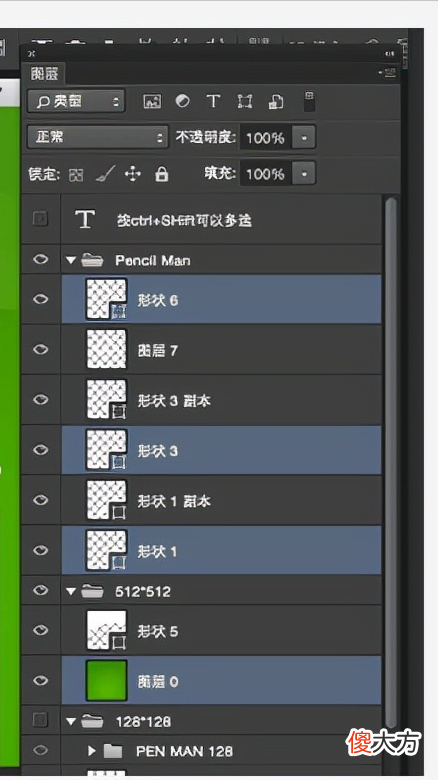This screenshot has width=438, height=780.
Task: Click the 形状 1 layer thumbnail
Action: [x=107, y=550]
